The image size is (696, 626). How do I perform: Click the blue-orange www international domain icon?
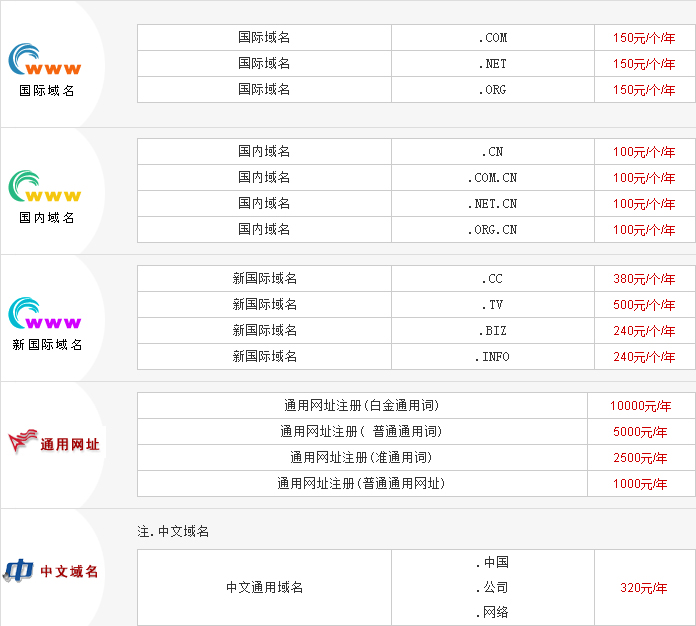click(x=45, y=61)
